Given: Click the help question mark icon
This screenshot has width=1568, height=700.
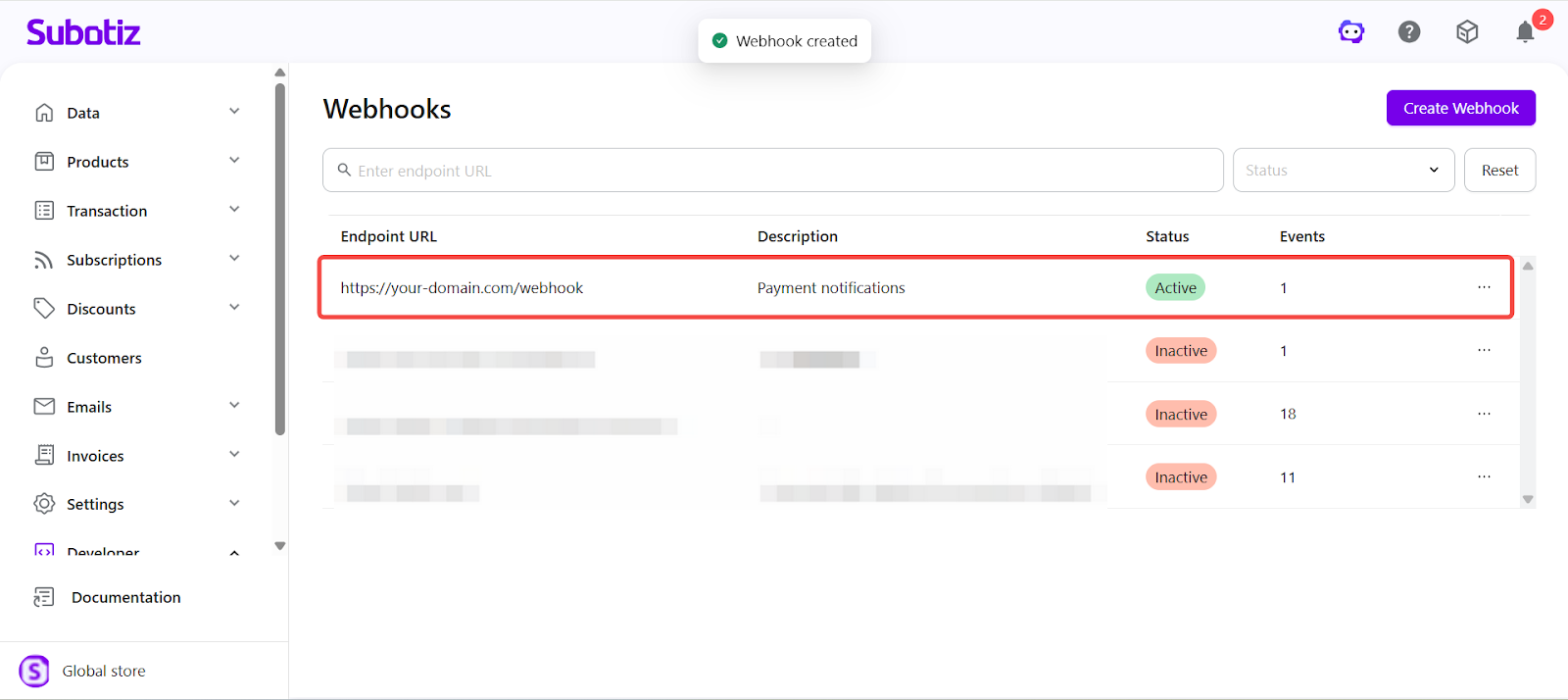Looking at the screenshot, I should 1409,32.
